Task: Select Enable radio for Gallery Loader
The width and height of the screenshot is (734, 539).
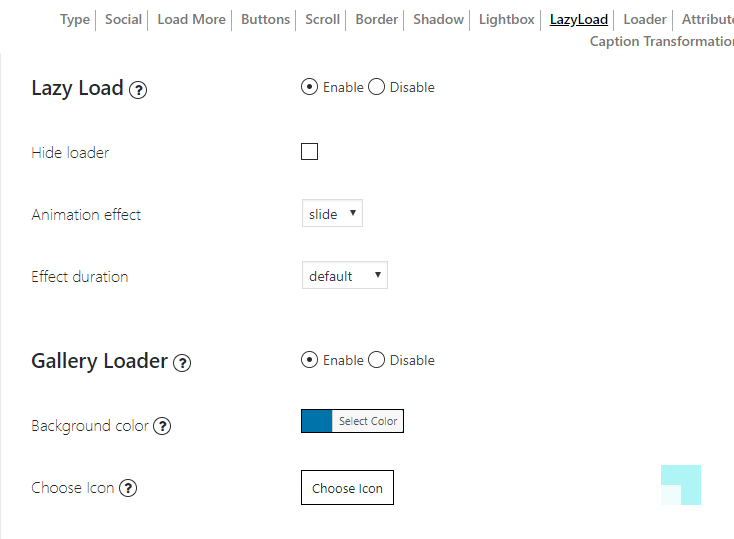Action: point(309,360)
